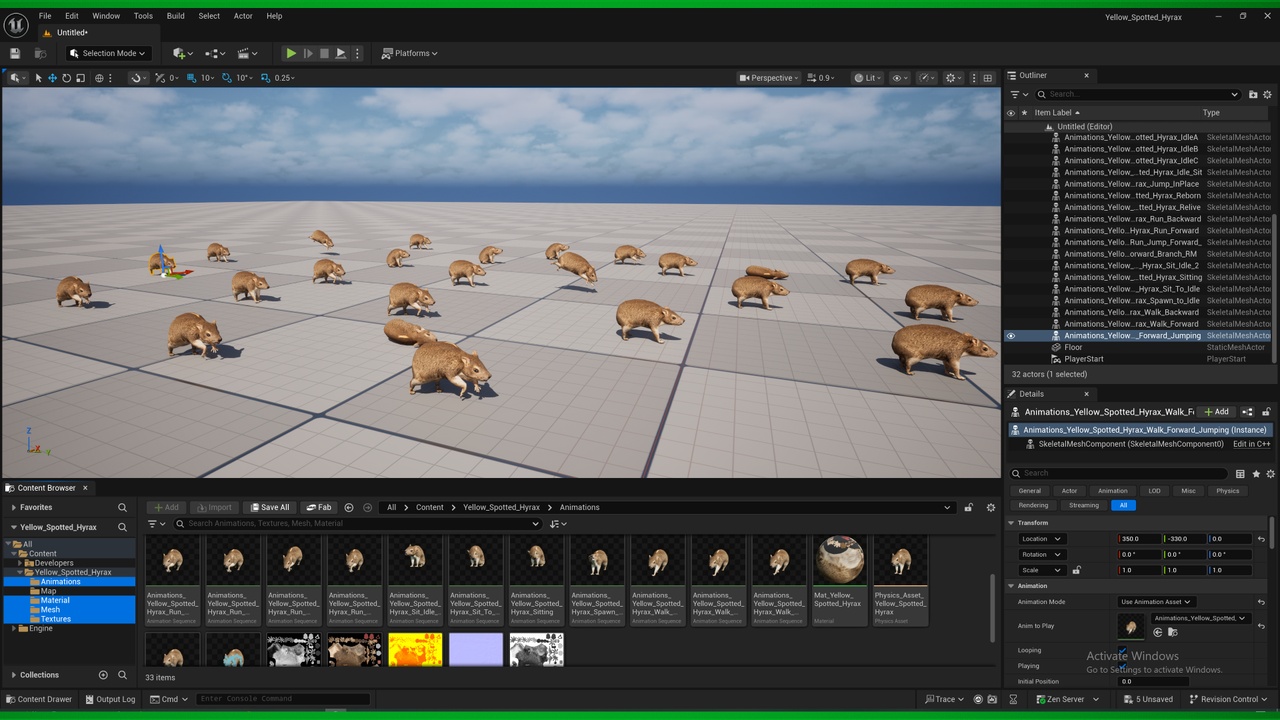Image resolution: width=1280 pixels, height=720 pixels.
Task: Open the Browse content folder icon in main toolbar
Action: (x=40, y=53)
